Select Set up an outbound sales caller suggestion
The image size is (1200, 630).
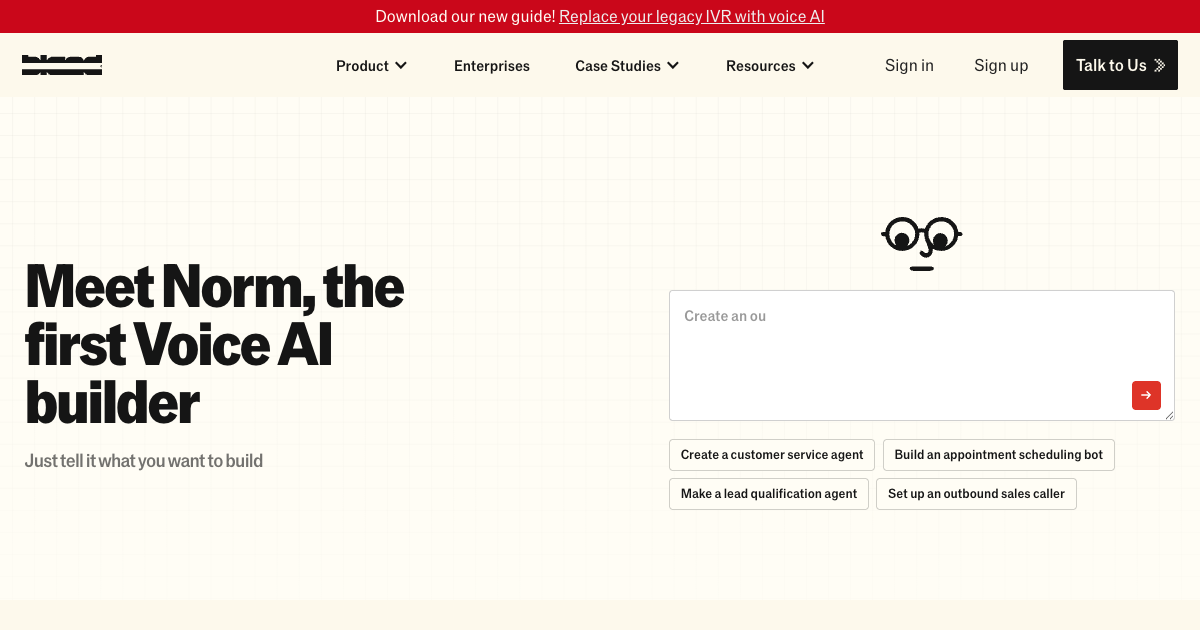976,493
